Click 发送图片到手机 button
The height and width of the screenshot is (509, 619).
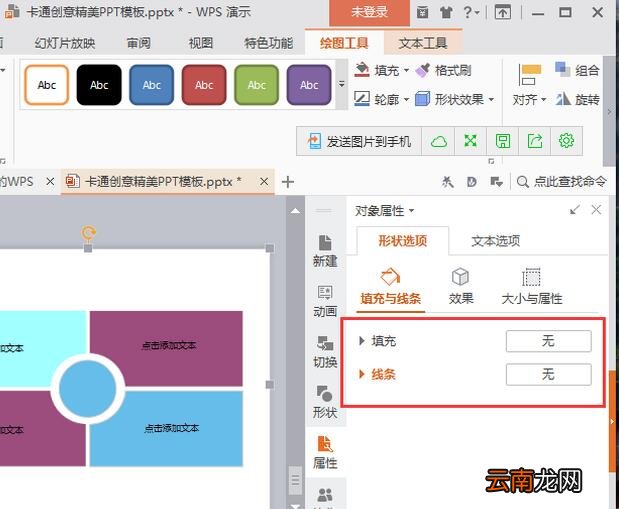pos(359,141)
